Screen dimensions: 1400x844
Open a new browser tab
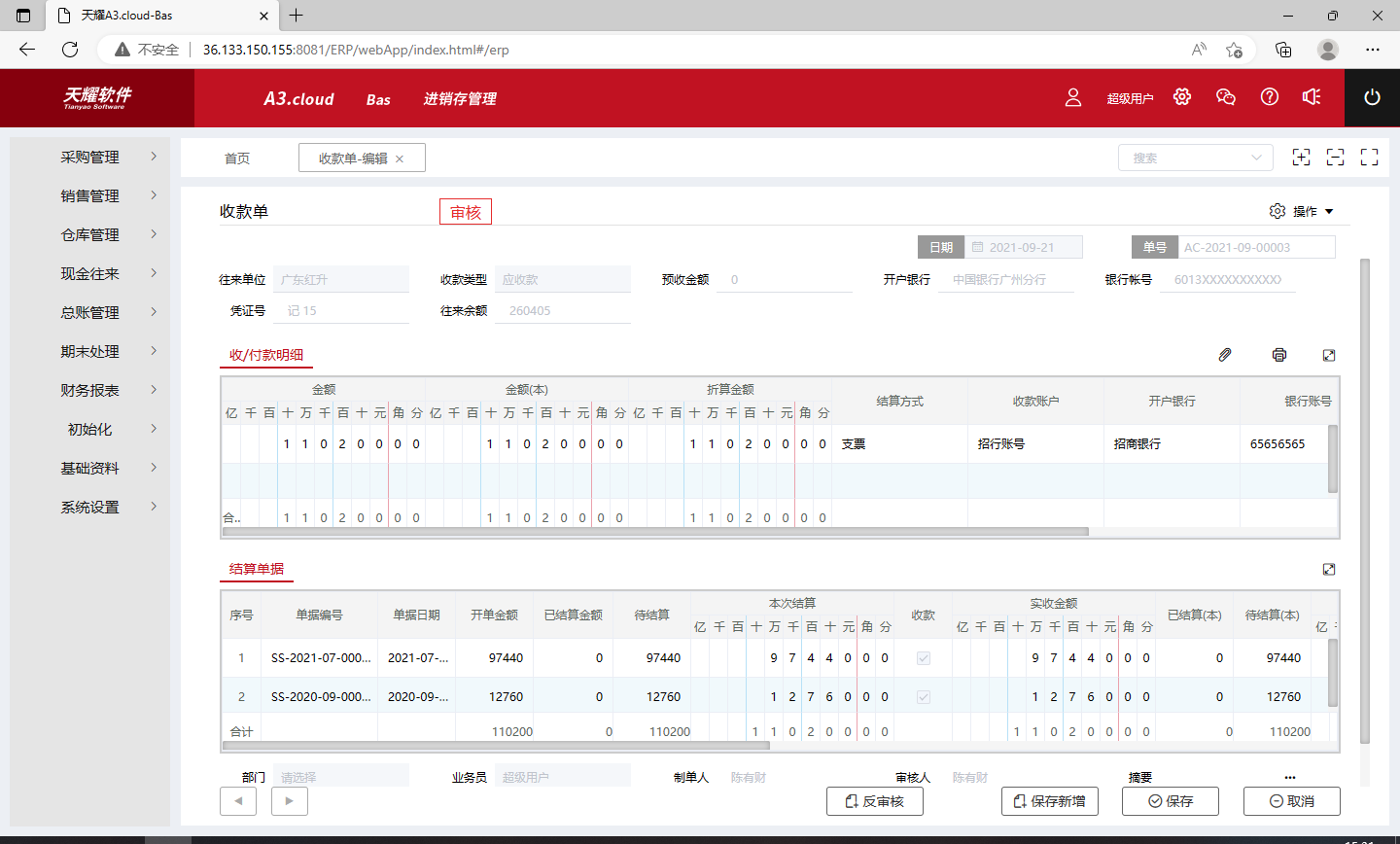click(x=297, y=16)
